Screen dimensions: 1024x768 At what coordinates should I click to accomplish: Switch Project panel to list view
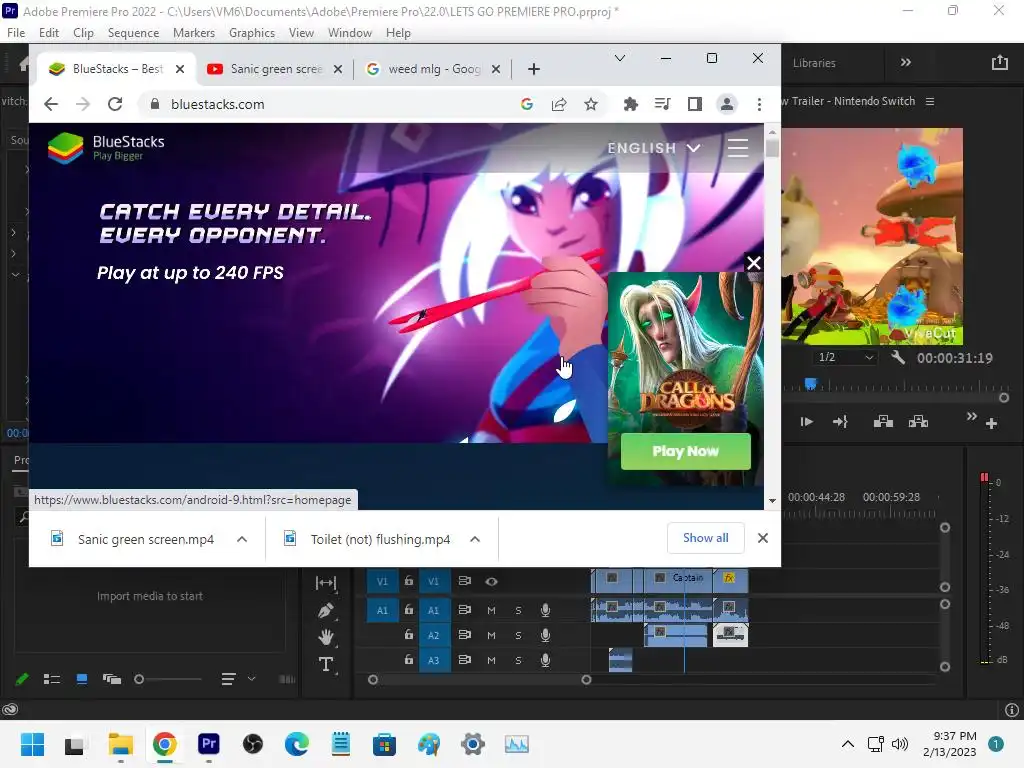coord(52,679)
